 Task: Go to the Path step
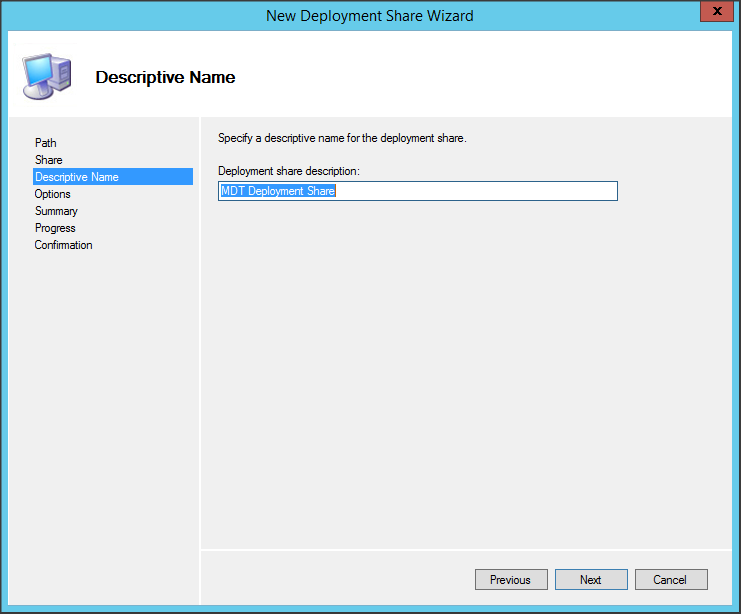[x=46, y=143]
